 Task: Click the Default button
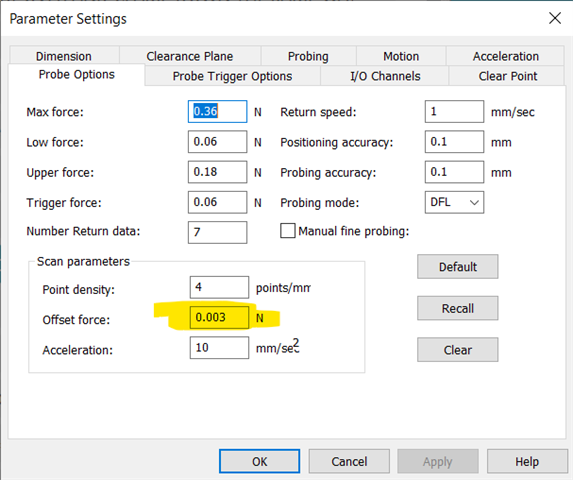click(x=458, y=267)
